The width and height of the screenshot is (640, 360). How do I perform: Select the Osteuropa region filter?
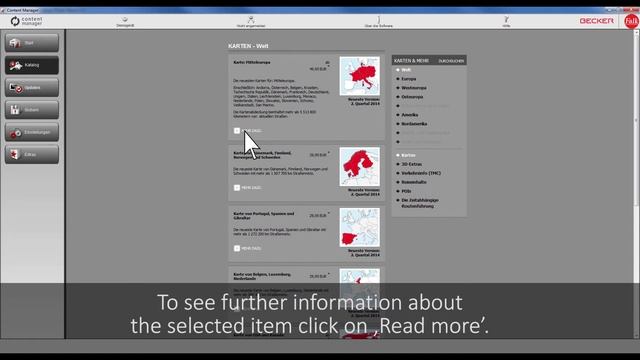pyautogui.click(x=412, y=97)
